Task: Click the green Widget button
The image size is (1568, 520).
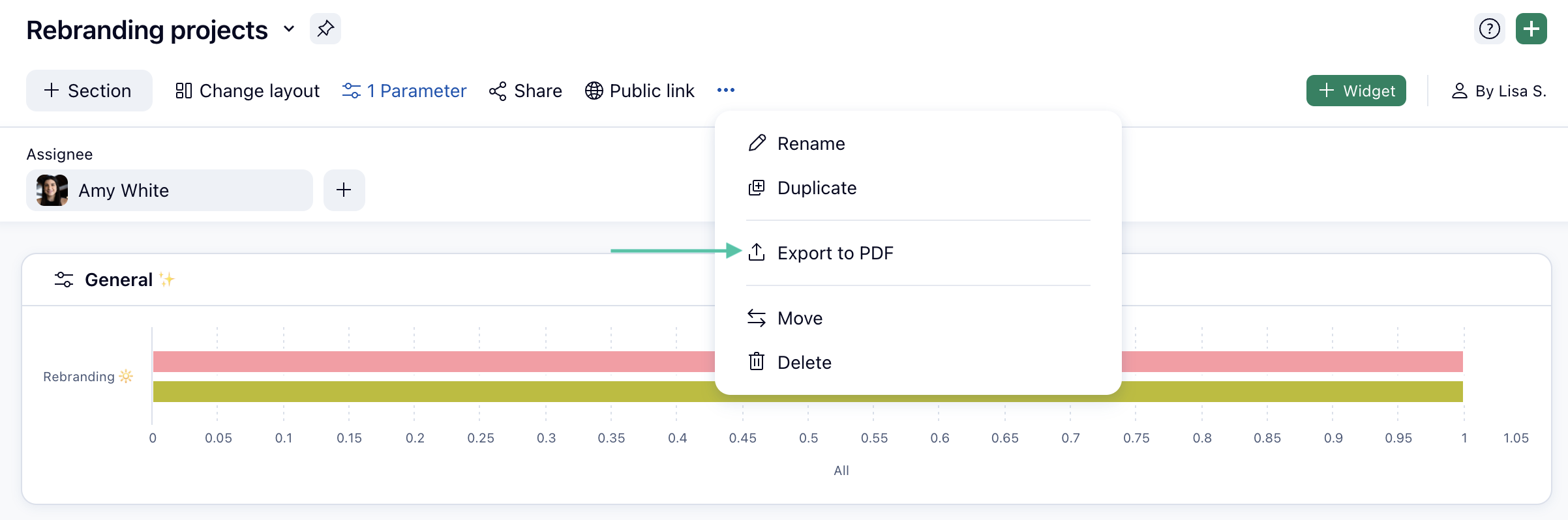Action: pyautogui.click(x=1355, y=91)
